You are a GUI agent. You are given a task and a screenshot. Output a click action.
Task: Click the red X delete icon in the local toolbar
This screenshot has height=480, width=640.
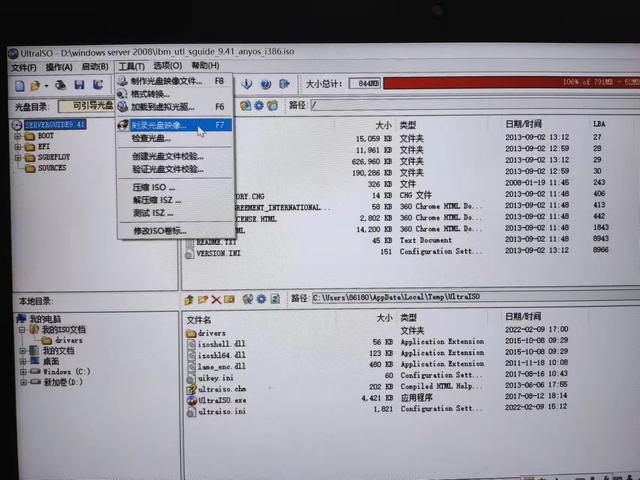point(216,300)
